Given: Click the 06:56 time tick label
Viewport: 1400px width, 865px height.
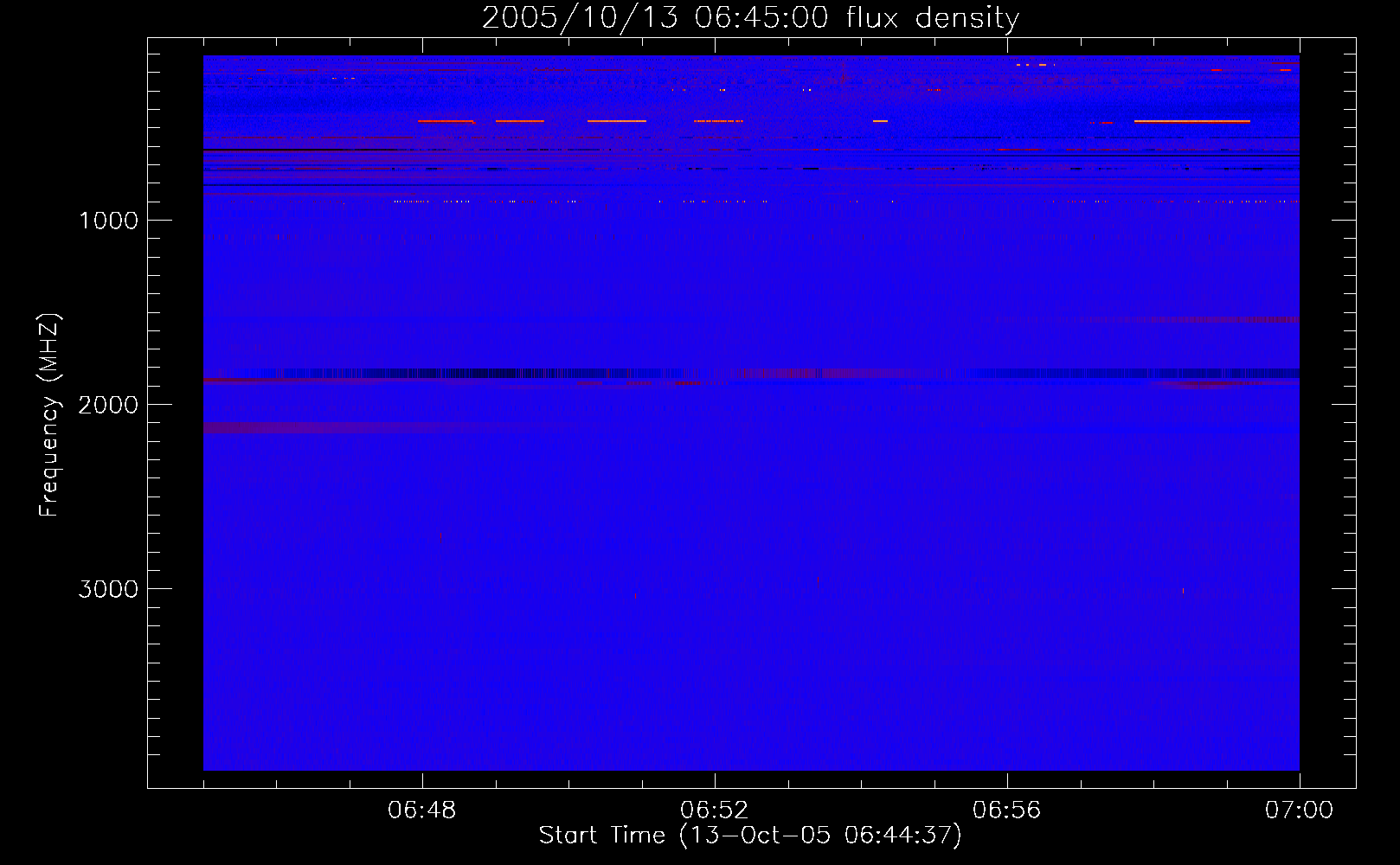Looking at the screenshot, I should pyautogui.click(x=1007, y=811).
